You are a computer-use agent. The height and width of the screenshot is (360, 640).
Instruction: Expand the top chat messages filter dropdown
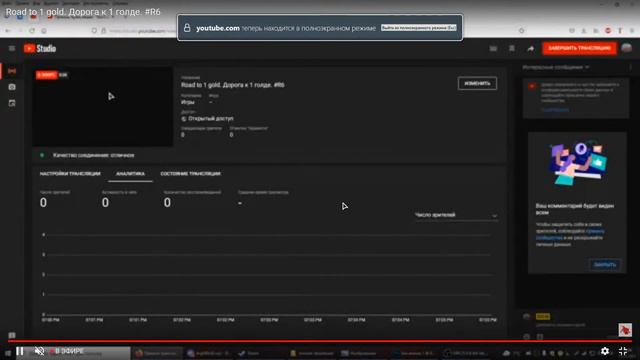556,67
